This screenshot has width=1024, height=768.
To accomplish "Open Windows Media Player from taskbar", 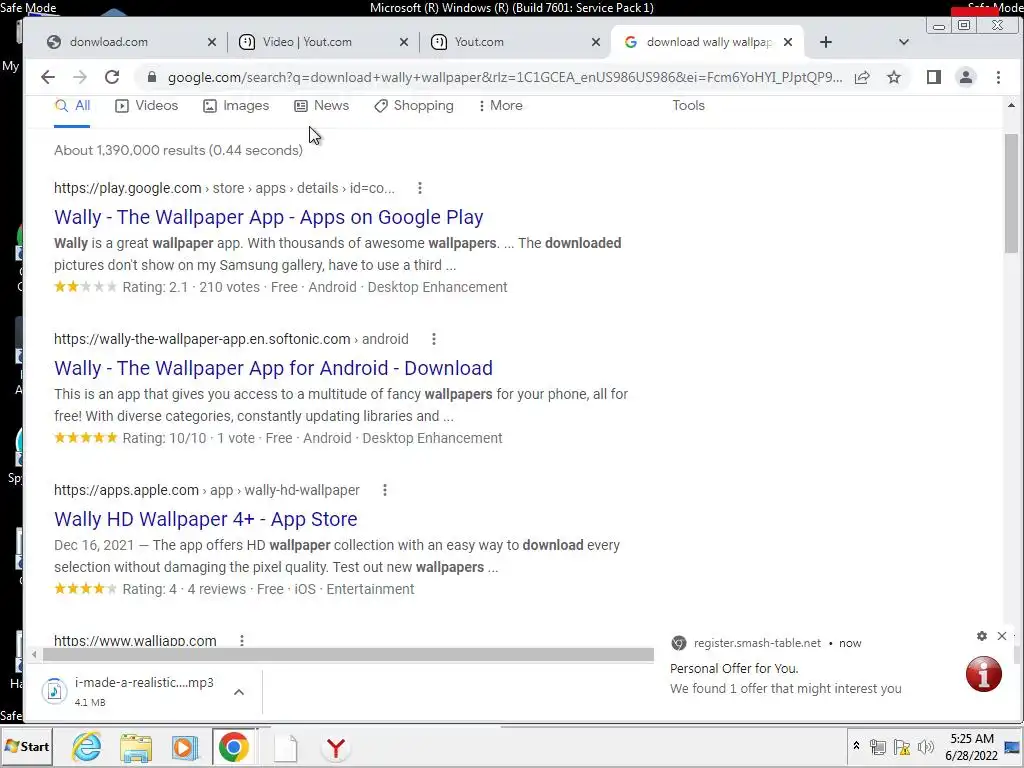I will 185,747.
